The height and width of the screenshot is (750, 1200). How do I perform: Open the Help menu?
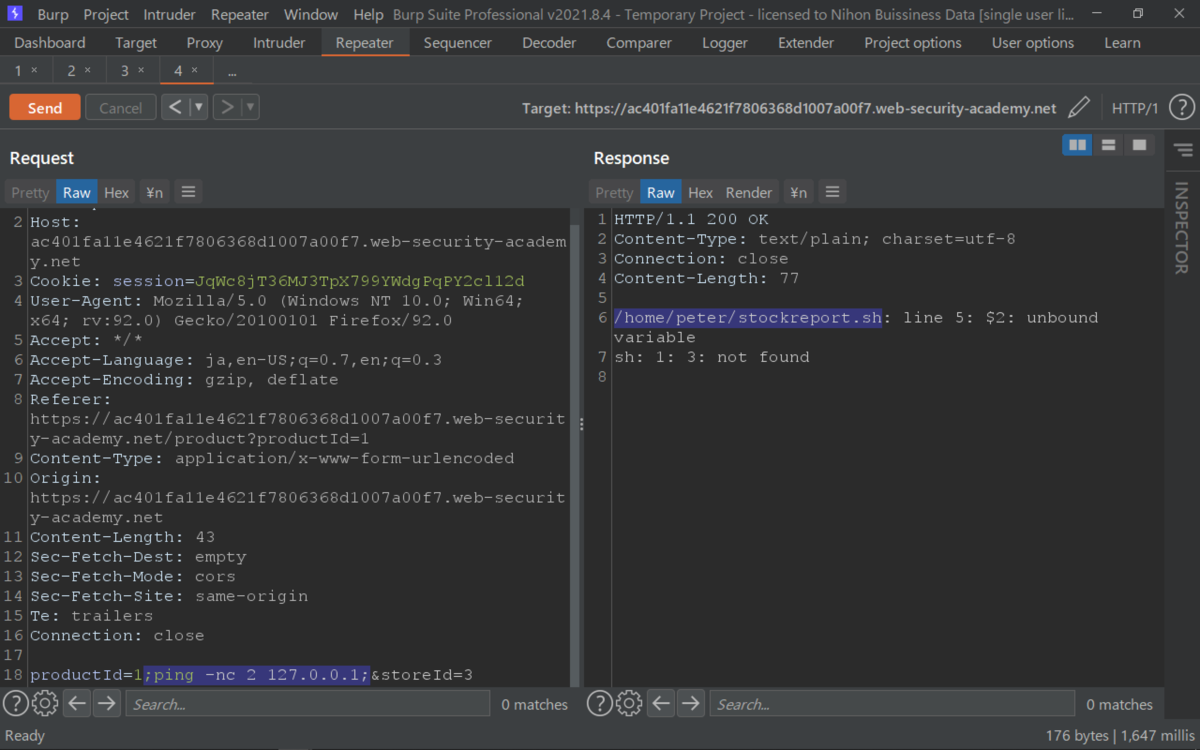(368, 15)
